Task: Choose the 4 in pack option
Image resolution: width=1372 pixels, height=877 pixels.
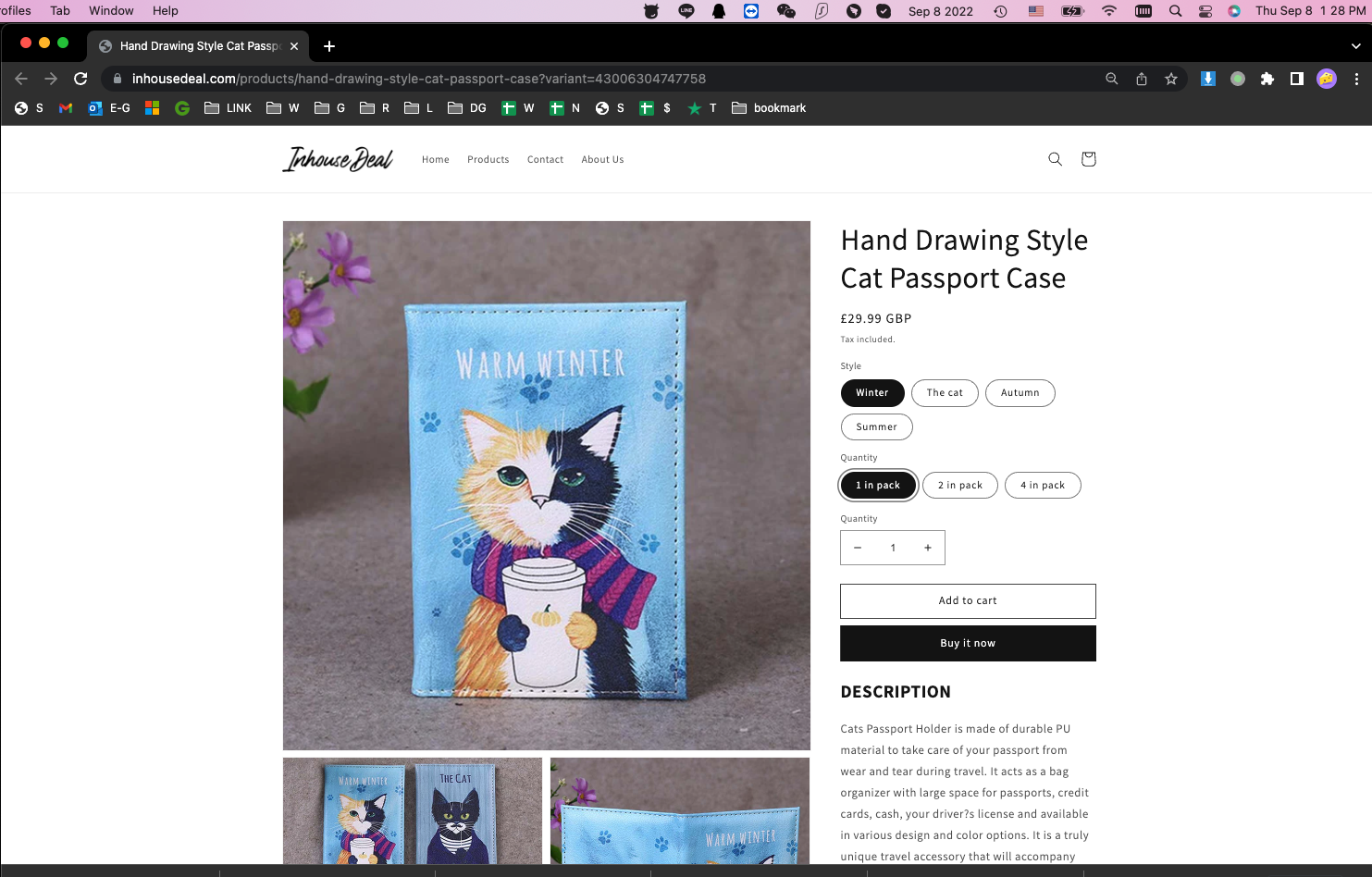Action: point(1043,485)
